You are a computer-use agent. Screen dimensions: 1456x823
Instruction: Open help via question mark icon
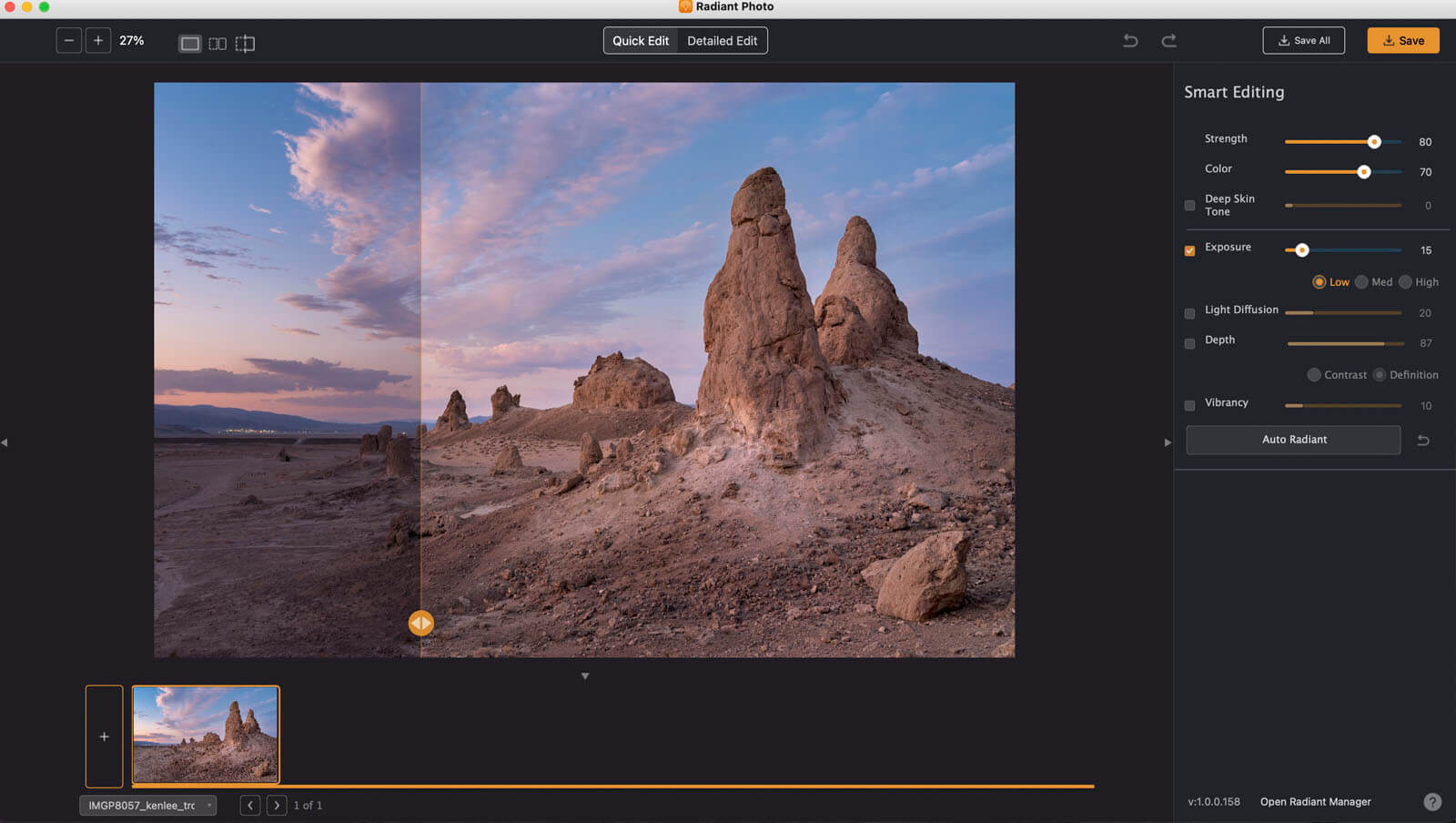(x=1431, y=802)
